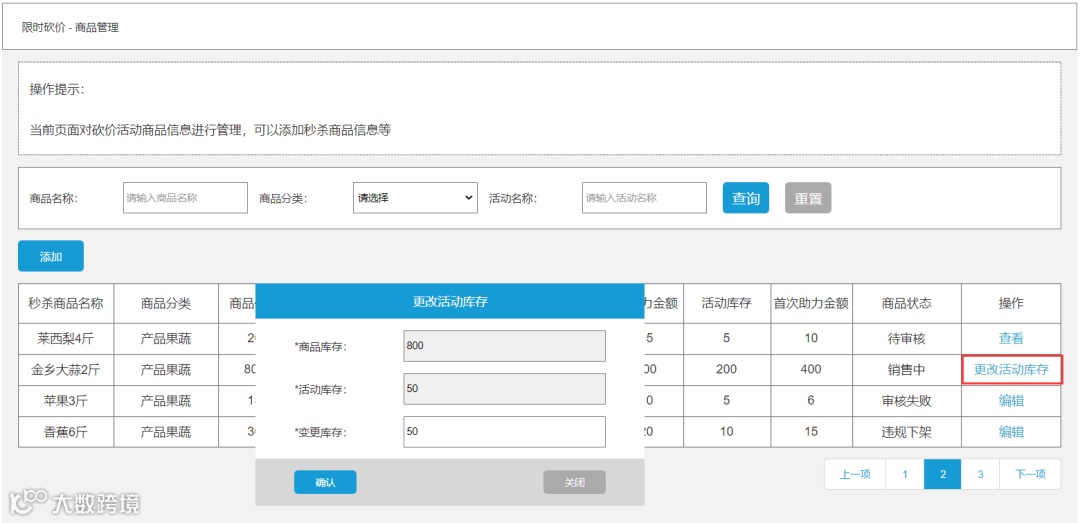This screenshot has width=1080, height=523.
Task: Click 产品果蔬 category for 莱西梨4斤
Action: click(166, 338)
